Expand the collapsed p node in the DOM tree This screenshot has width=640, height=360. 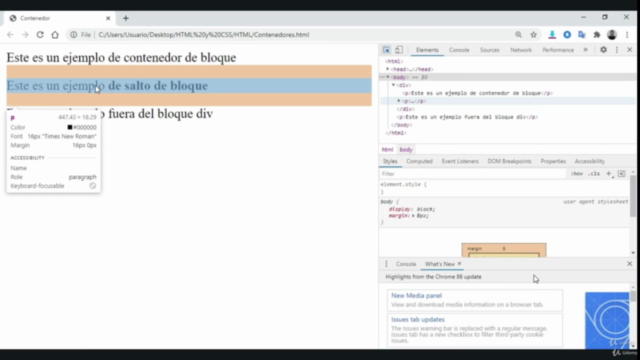(x=399, y=101)
